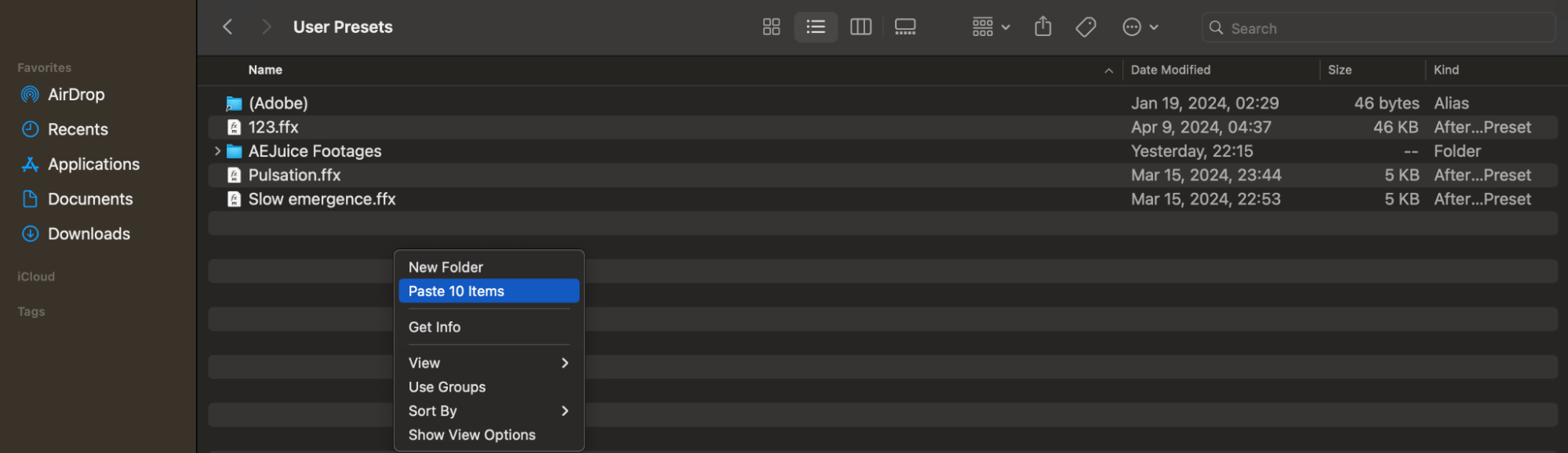Open Downloads in the sidebar
This screenshot has height=453, width=1568.
pyautogui.click(x=89, y=234)
